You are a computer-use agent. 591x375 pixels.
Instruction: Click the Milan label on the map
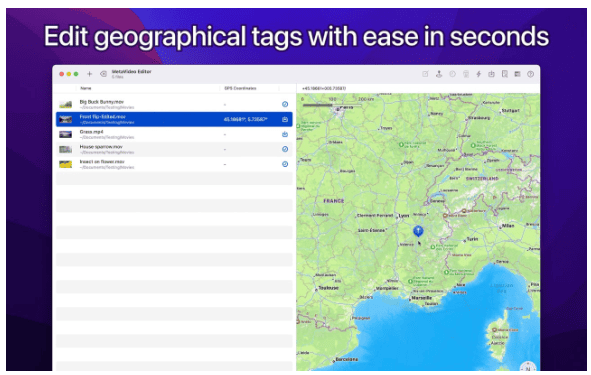[x=508, y=226]
